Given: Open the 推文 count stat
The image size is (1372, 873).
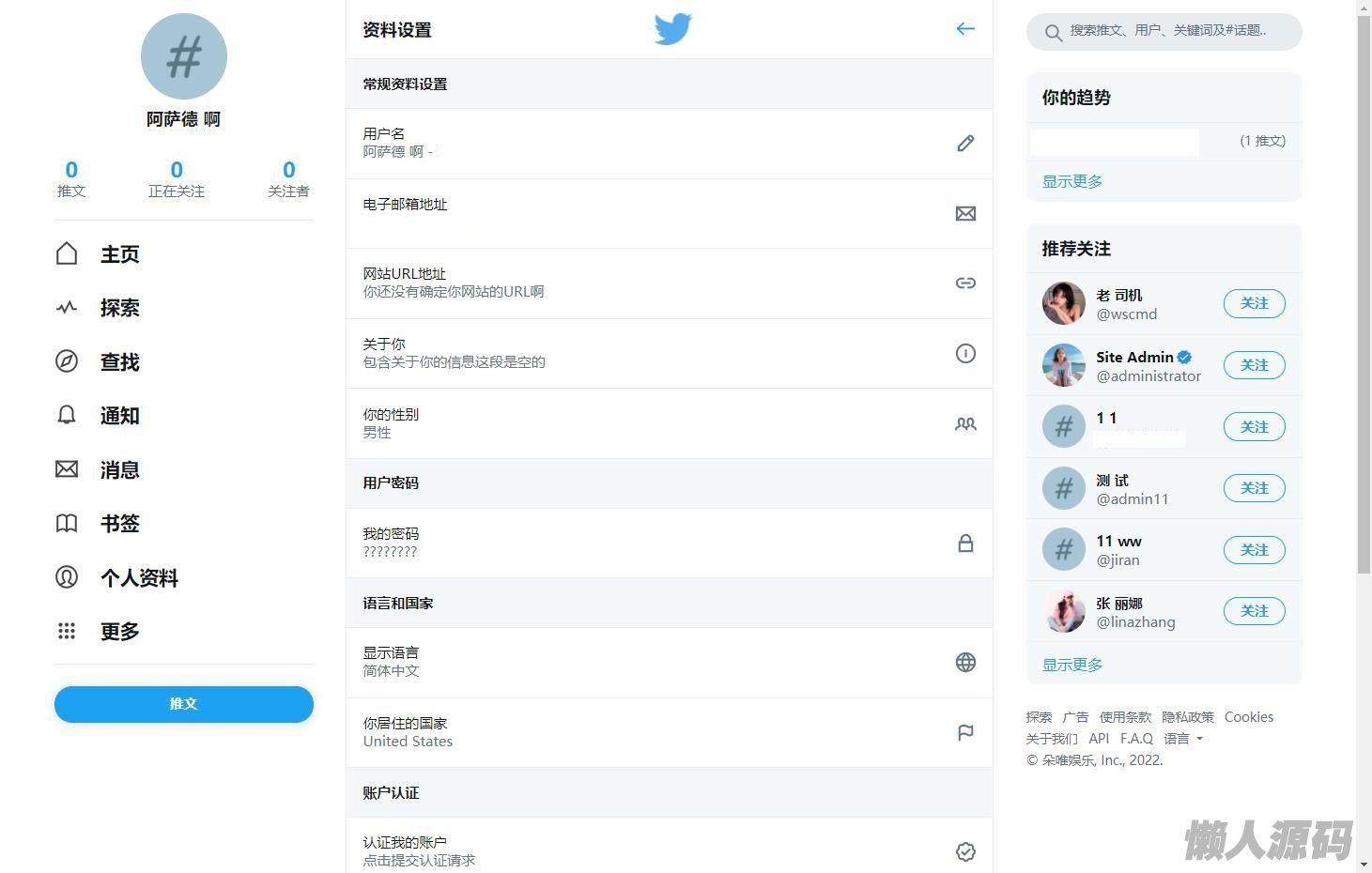Looking at the screenshot, I should [71, 178].
